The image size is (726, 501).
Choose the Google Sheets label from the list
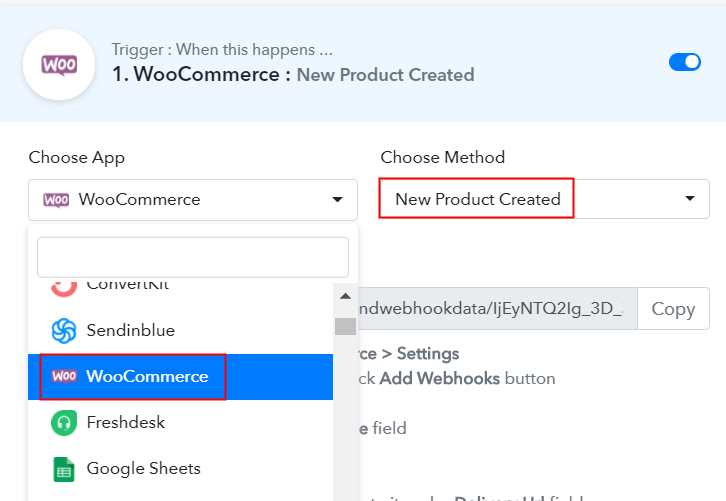coord(143,468)
